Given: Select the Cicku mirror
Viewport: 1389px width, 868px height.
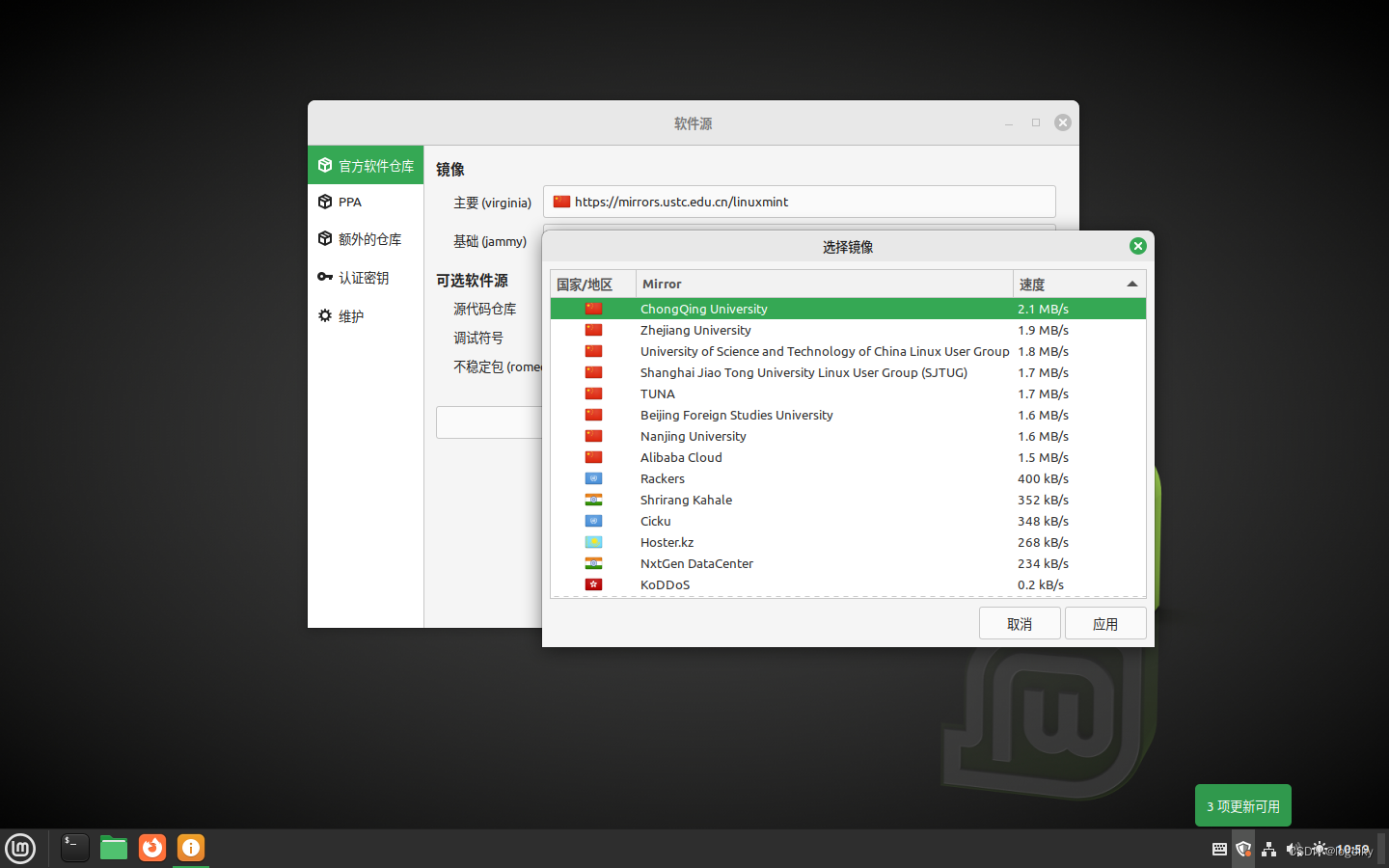Looking at the screenshot, I should pos(848,521).
